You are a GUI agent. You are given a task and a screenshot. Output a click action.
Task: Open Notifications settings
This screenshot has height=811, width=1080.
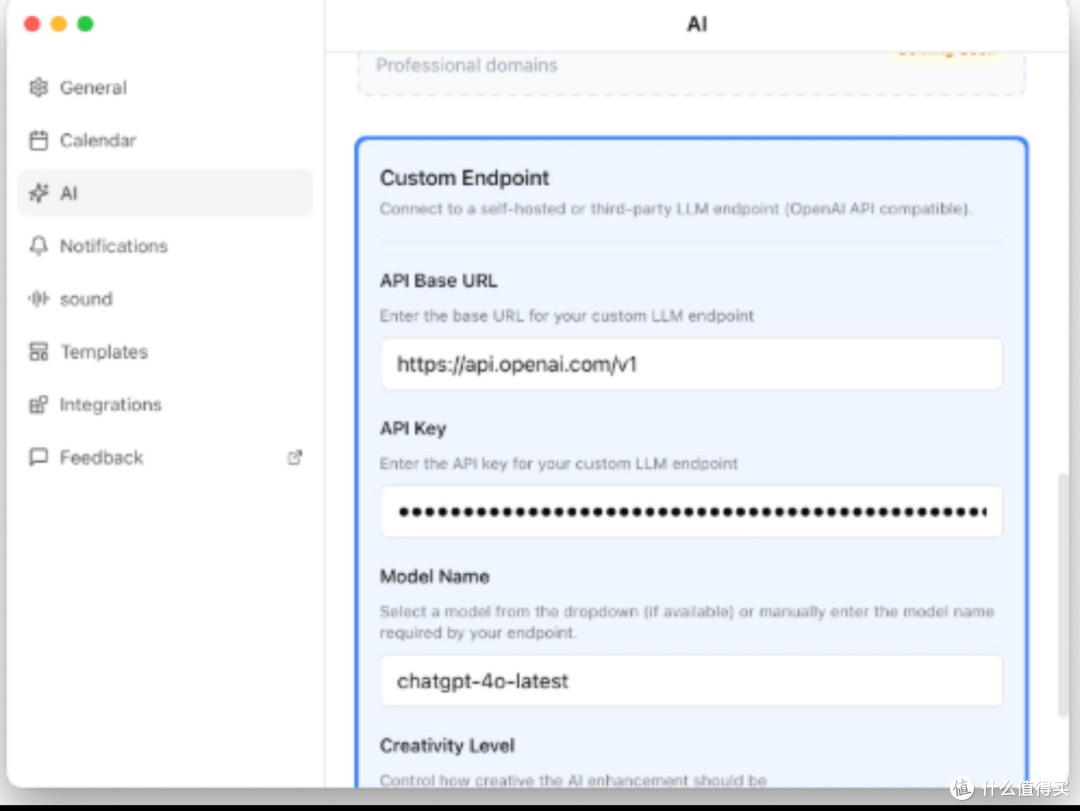(165, 246)
